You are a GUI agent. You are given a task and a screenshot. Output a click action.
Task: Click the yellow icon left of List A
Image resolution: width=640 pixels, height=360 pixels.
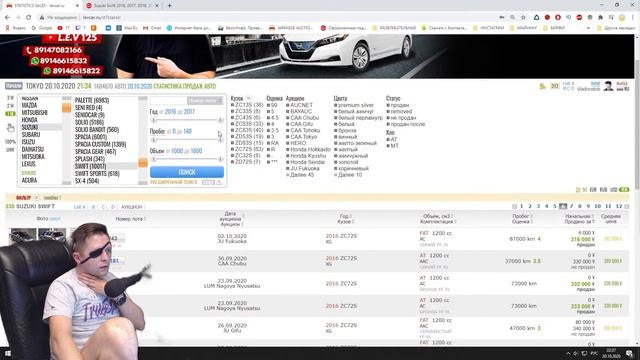coord(542,86)
